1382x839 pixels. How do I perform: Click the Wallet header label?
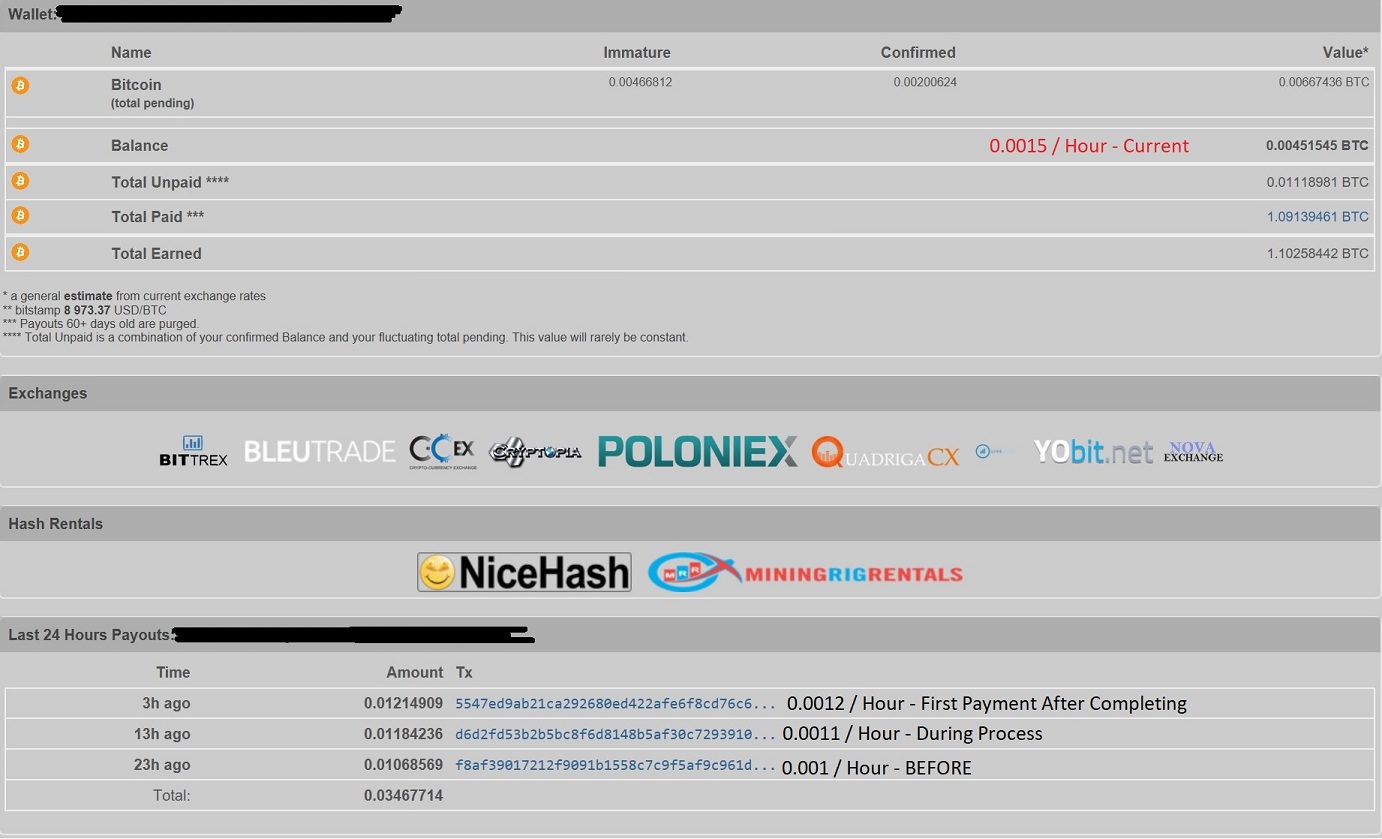[32, 15]
